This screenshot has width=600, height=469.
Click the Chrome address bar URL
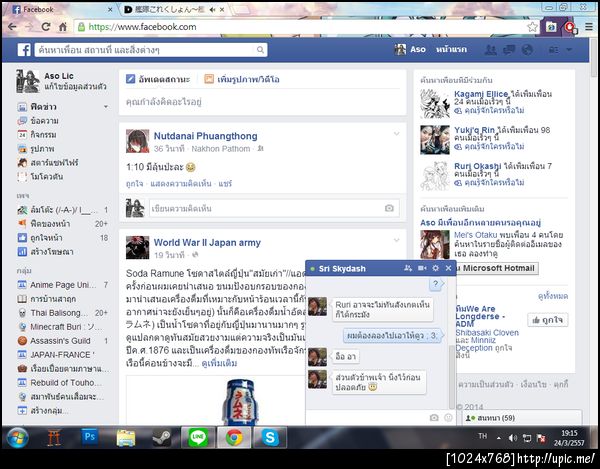[x=142, y=27]
